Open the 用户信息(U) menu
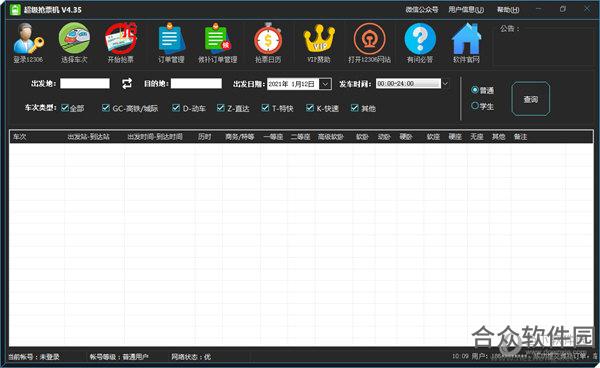600x368 pixels. point(466,10)
